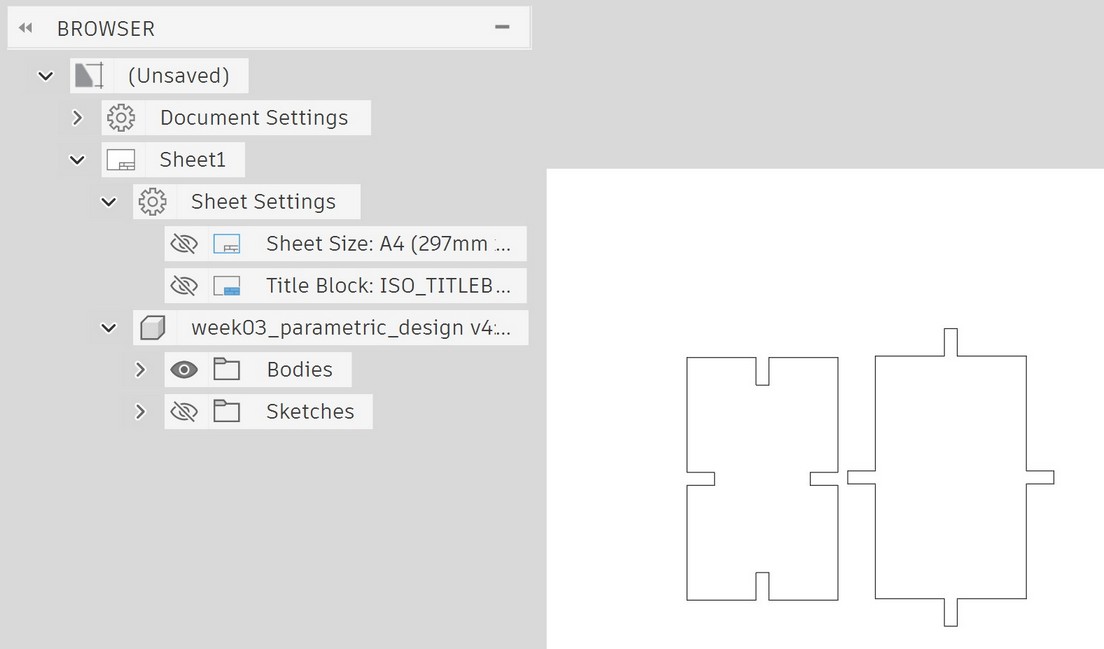Select the Sheet Settings tree item label
Screen dimensions: 1104x649
point(263,202)
